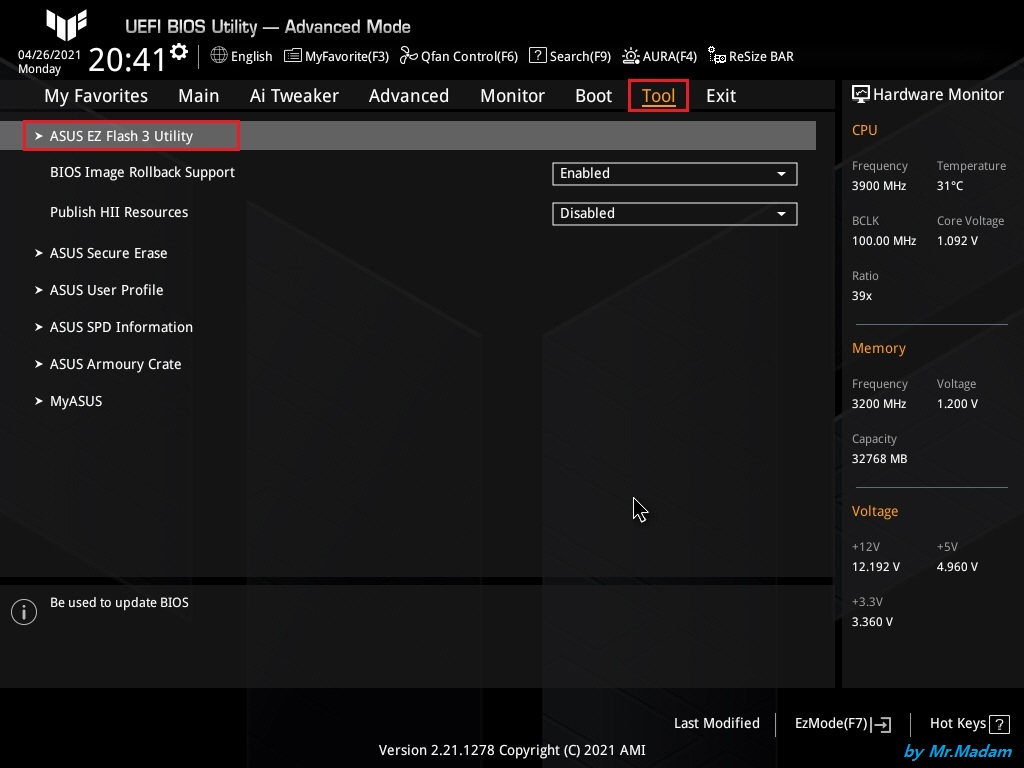This screenshot has height=768, width=1024.
Task: Click the Hot Keys question mark icon
Action: point(999,724)
